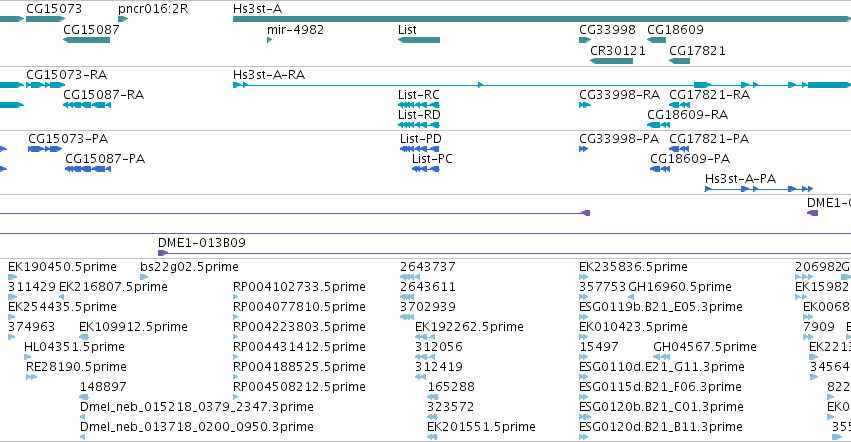The image size is (851, 442).
Task: Click the CG15087-PA protein glyph
Action: (x=88, y=169)
